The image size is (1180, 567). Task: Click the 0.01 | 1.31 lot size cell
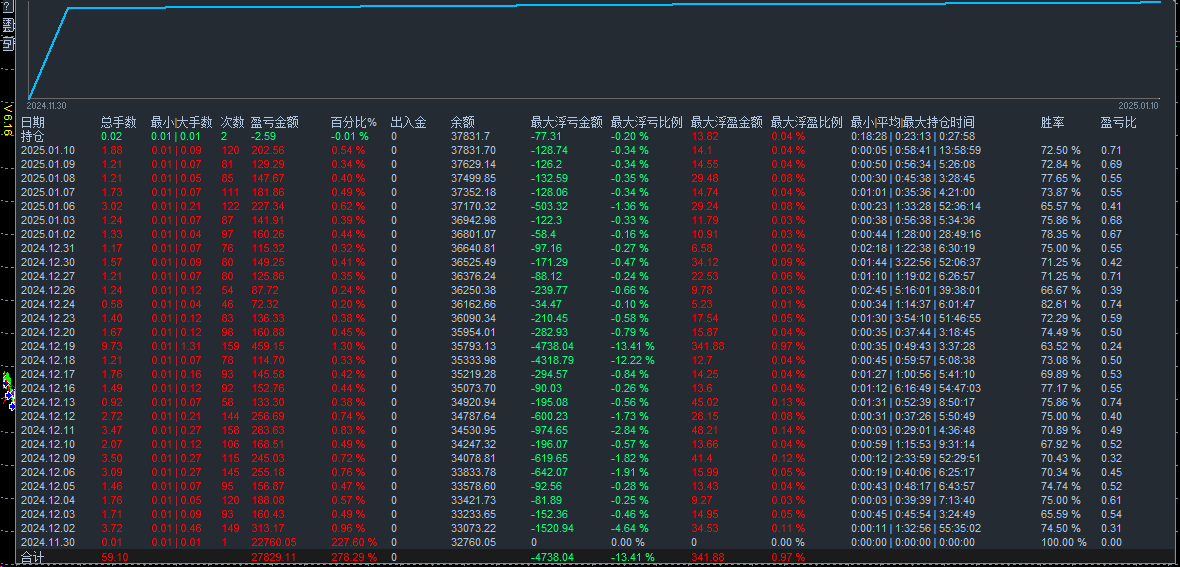[x=176, y=346]
